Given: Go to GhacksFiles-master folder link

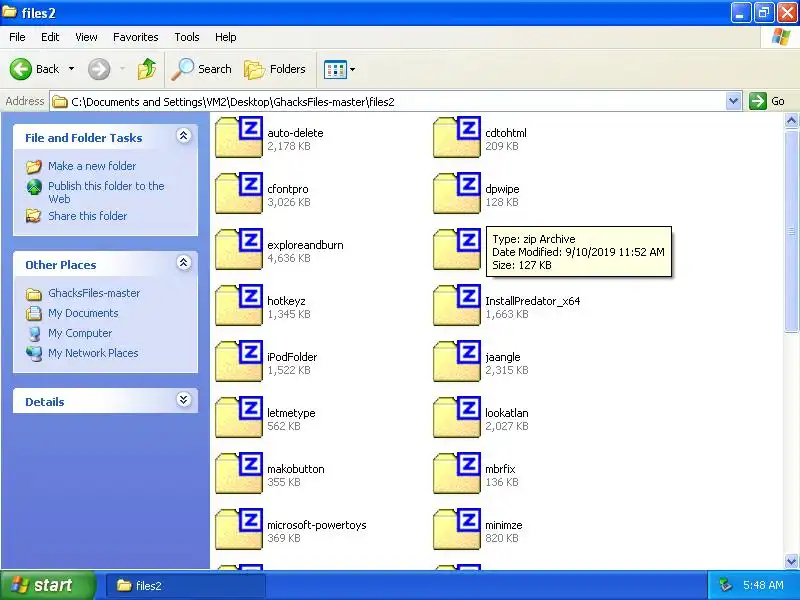Looking at the screenshot, I should [94, 293].
